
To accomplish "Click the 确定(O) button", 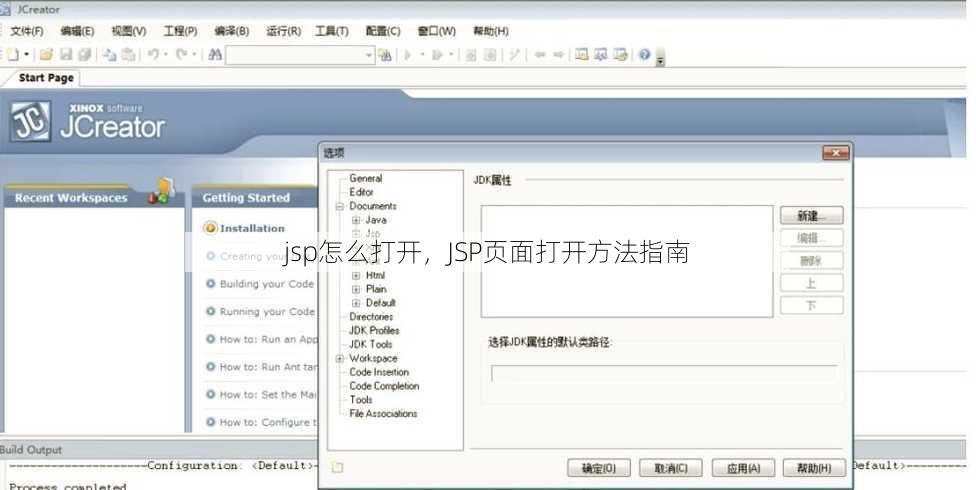I will [599, 468].
